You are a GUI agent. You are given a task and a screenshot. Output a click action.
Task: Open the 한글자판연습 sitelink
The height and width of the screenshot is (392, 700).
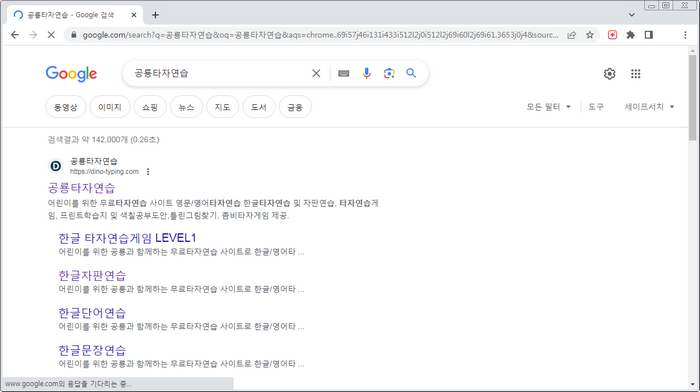pyautogui.click(x=92, y=275)
